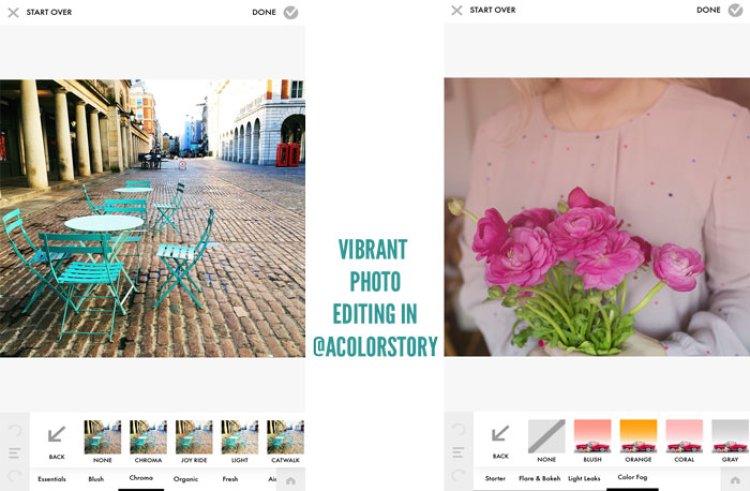This screenshot has height=491, width=750.
Task: Open the Starter effects tab
Action: tap(495, 478)
